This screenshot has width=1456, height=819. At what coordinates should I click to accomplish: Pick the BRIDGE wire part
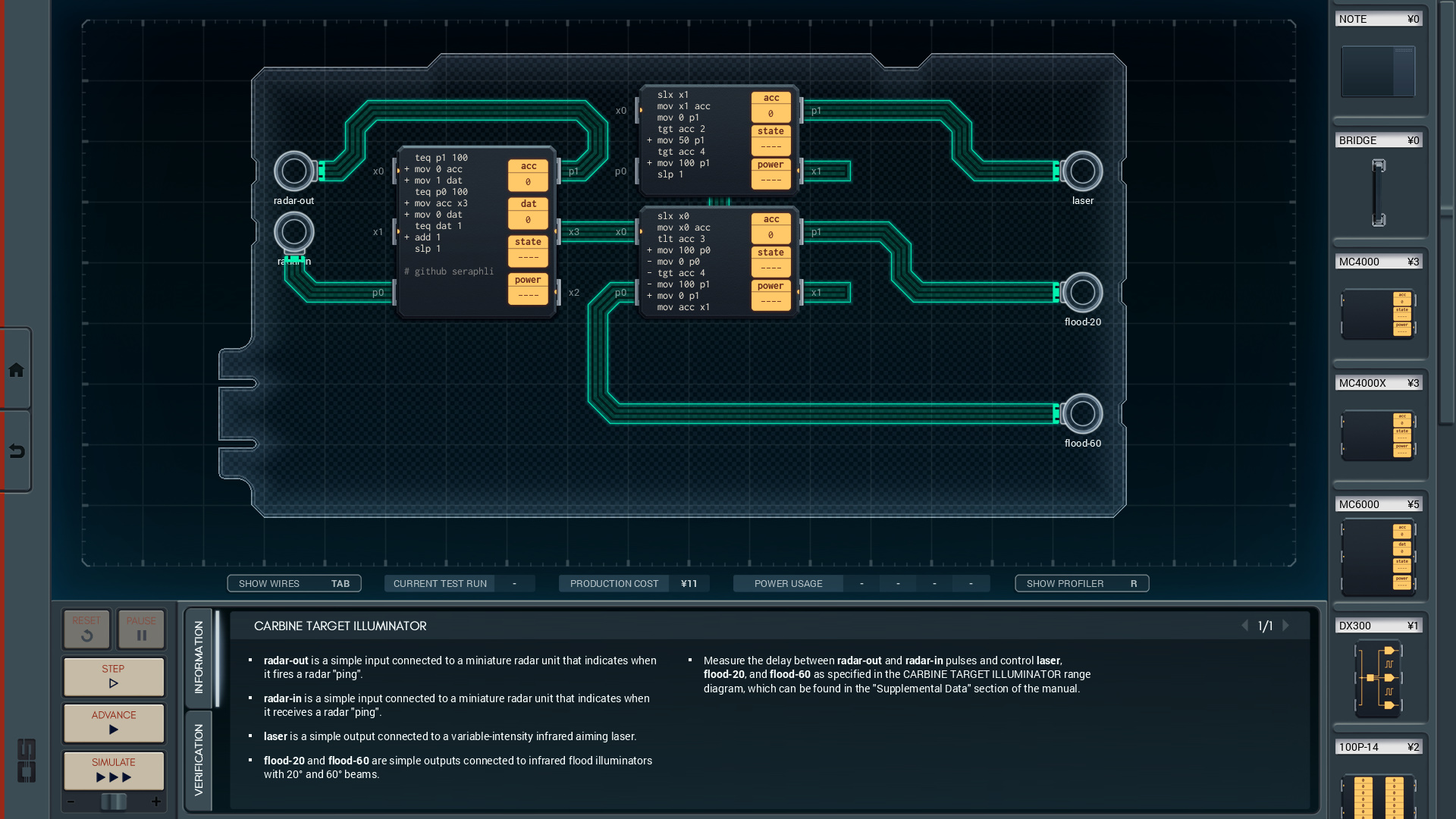pyautogui.click(x=1378, y=192)
